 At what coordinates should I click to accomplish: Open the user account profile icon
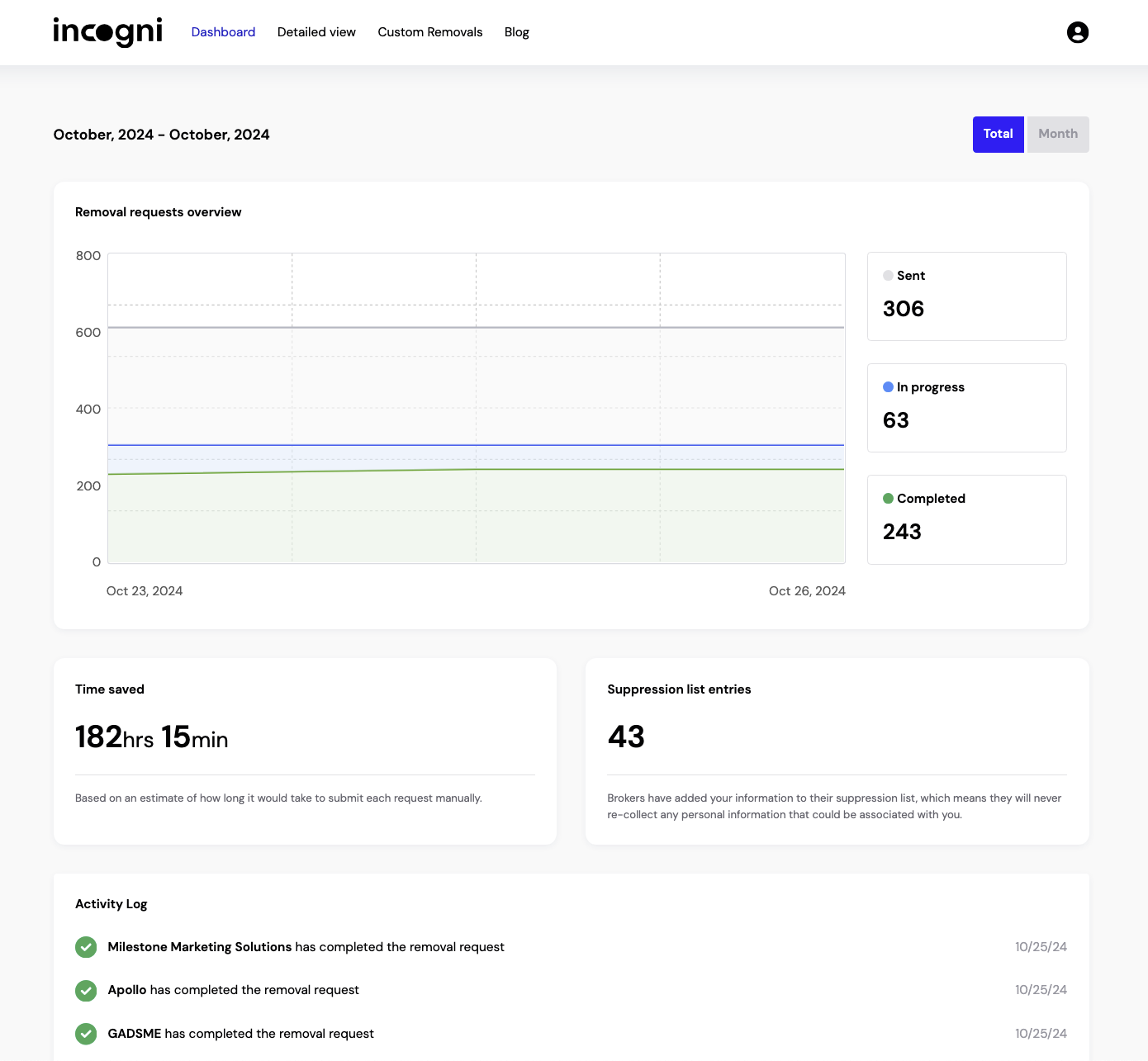[x=1078, y=32]
